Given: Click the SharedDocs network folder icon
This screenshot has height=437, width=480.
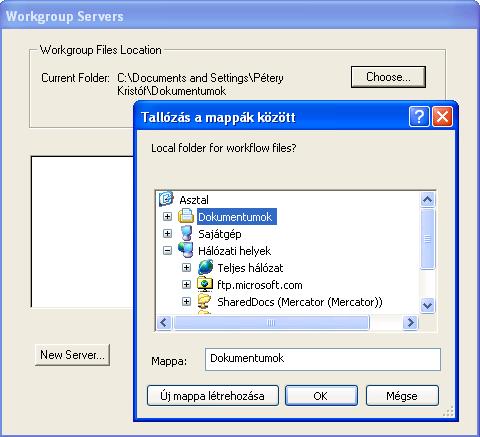Looking at the screenshot, I should pos(205,301).
